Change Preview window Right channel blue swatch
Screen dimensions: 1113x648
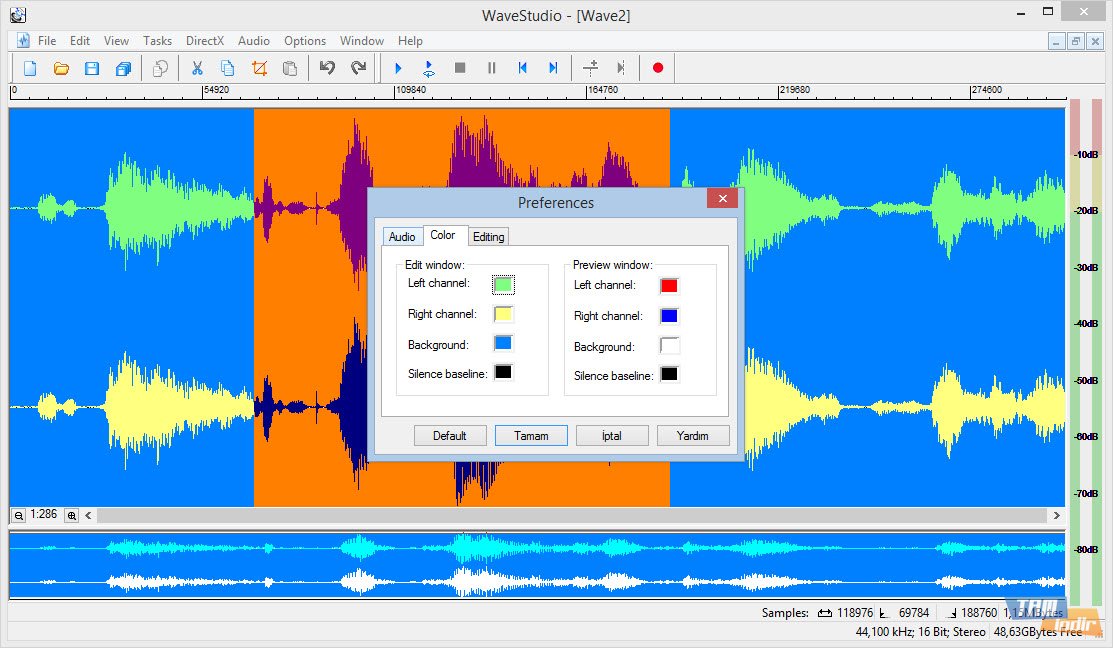pyautogui.click(x=669, y=316)
